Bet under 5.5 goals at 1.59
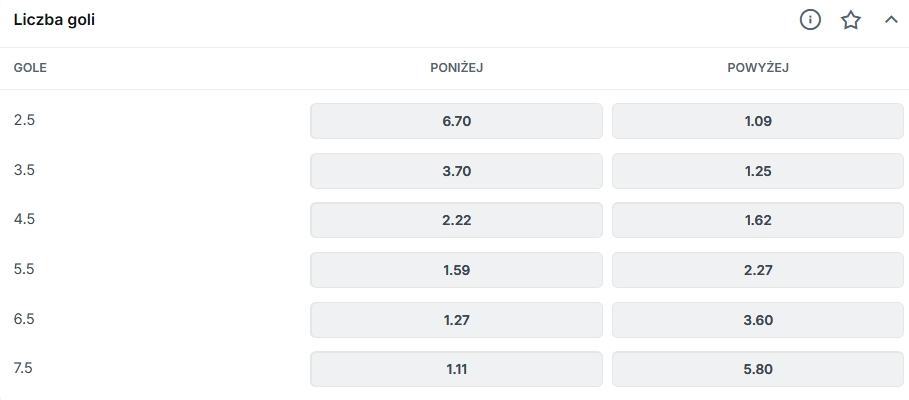This screenshot has width=909, height=400. [x=456, y=270]
